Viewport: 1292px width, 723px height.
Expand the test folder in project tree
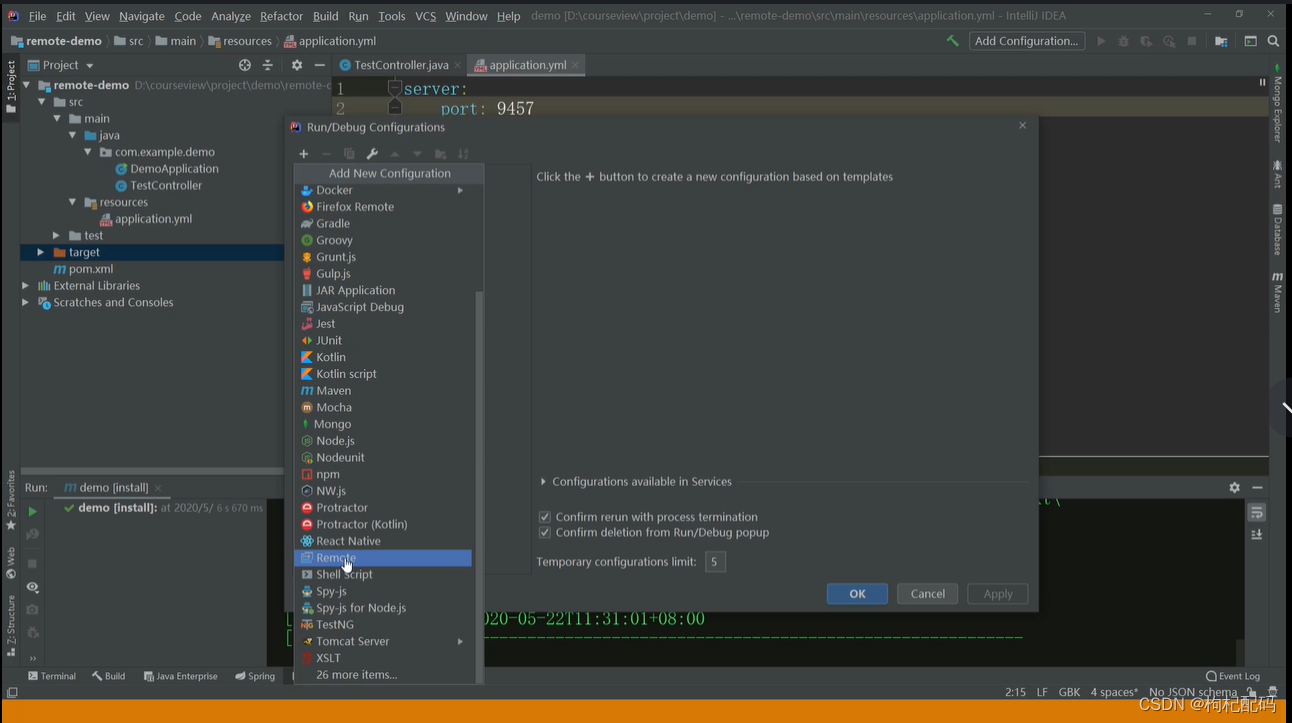(56, 236)
